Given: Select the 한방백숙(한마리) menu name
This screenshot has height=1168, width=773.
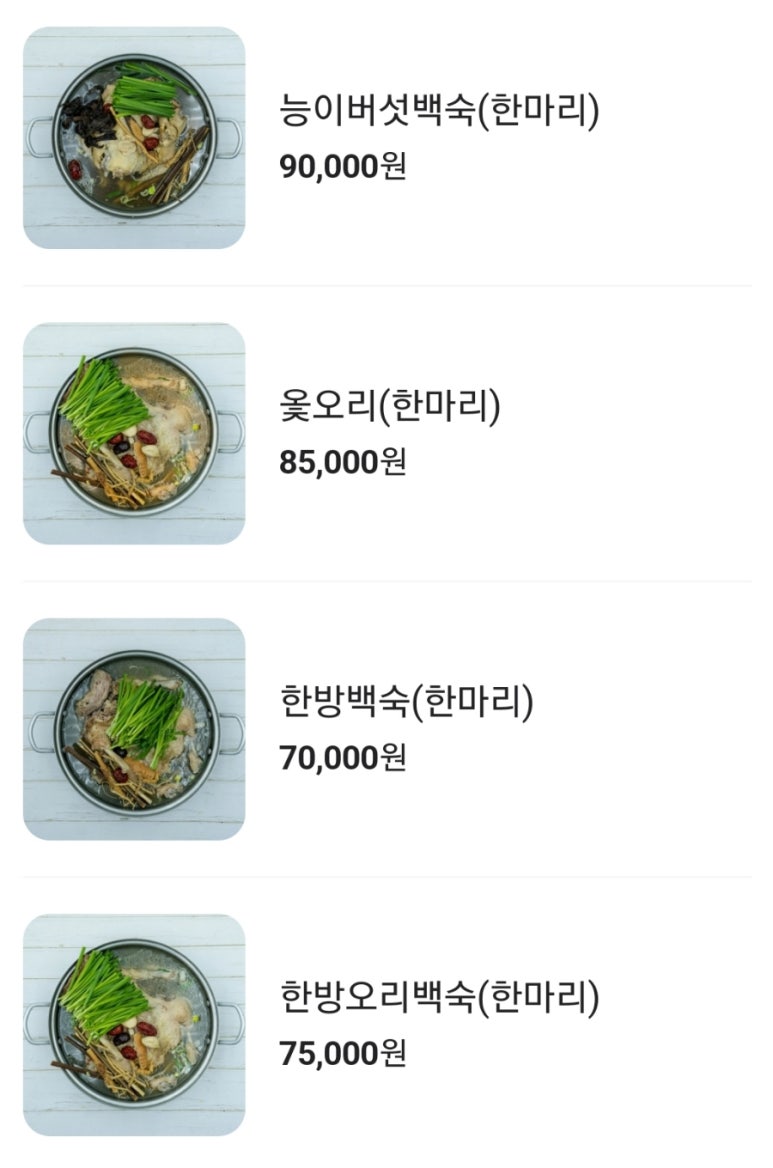Looking at the screenshot, I should point(407,702).
